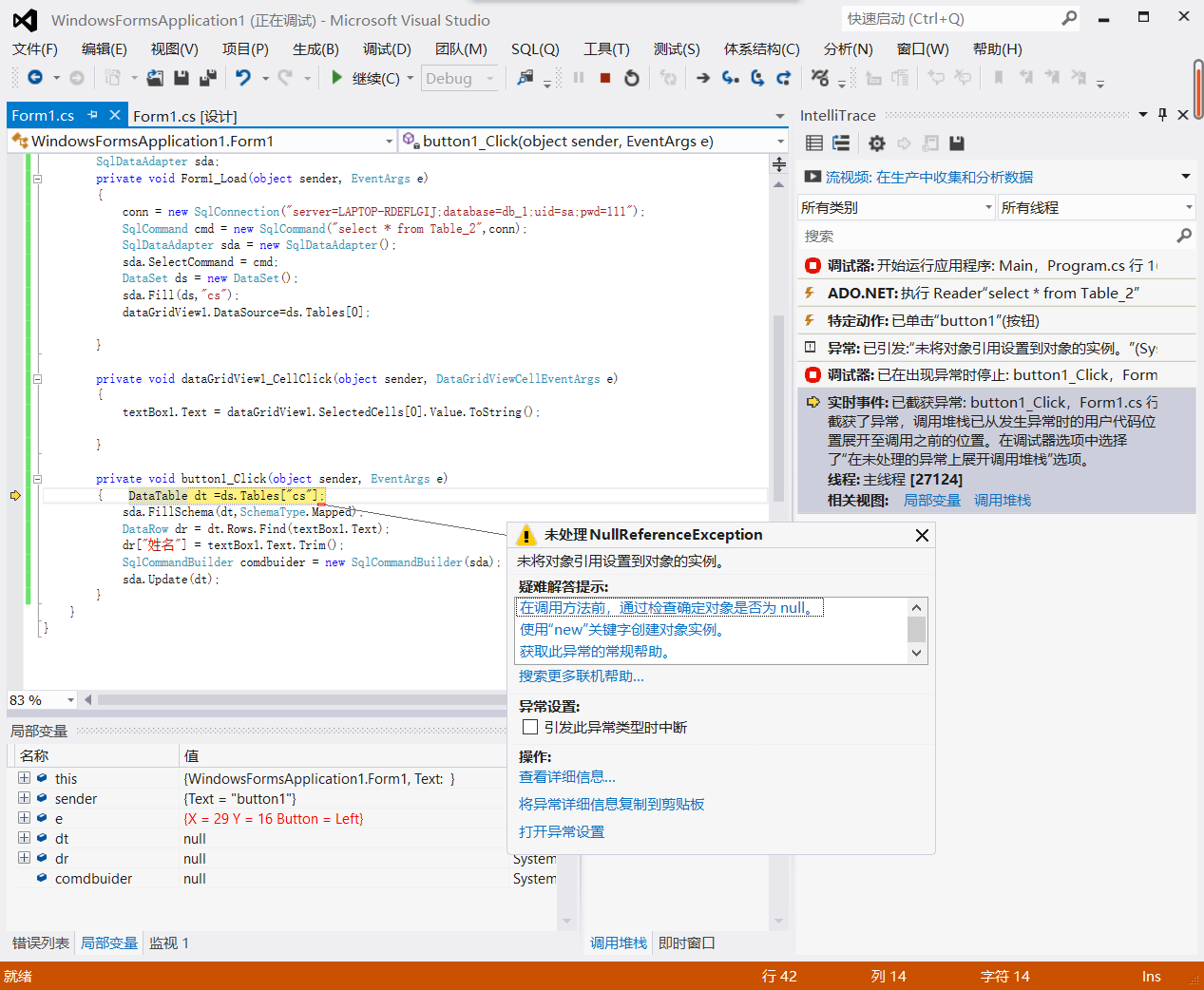Pin the IntelliTrace panel
Viewport: 1204px width, 990px height.
[1162, 115]
